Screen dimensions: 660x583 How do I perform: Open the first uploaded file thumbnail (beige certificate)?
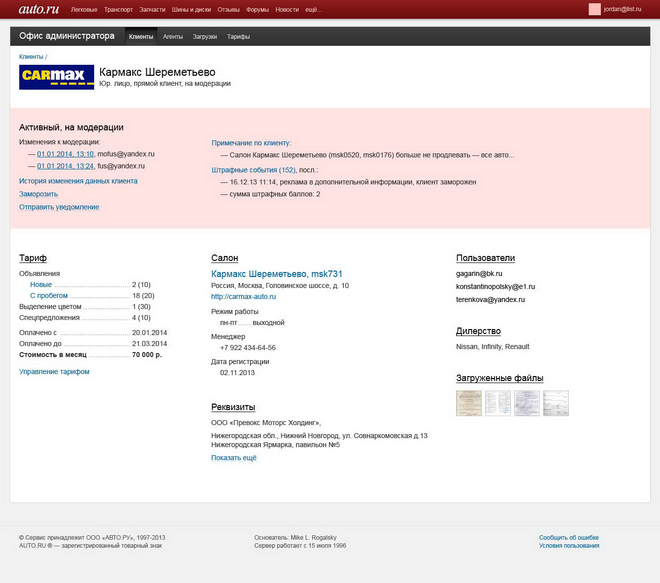coord(469,403)
